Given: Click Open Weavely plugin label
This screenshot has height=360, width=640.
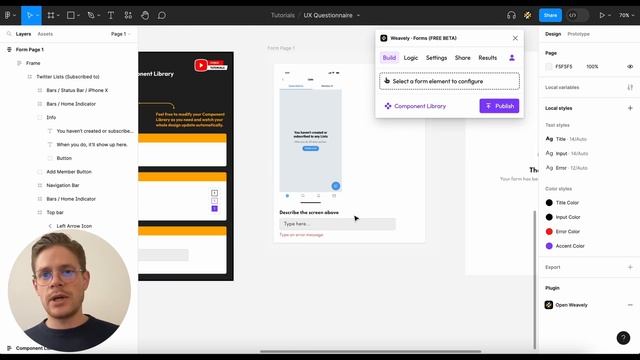Looking at the screenshot, I should (x=571, y=305).
